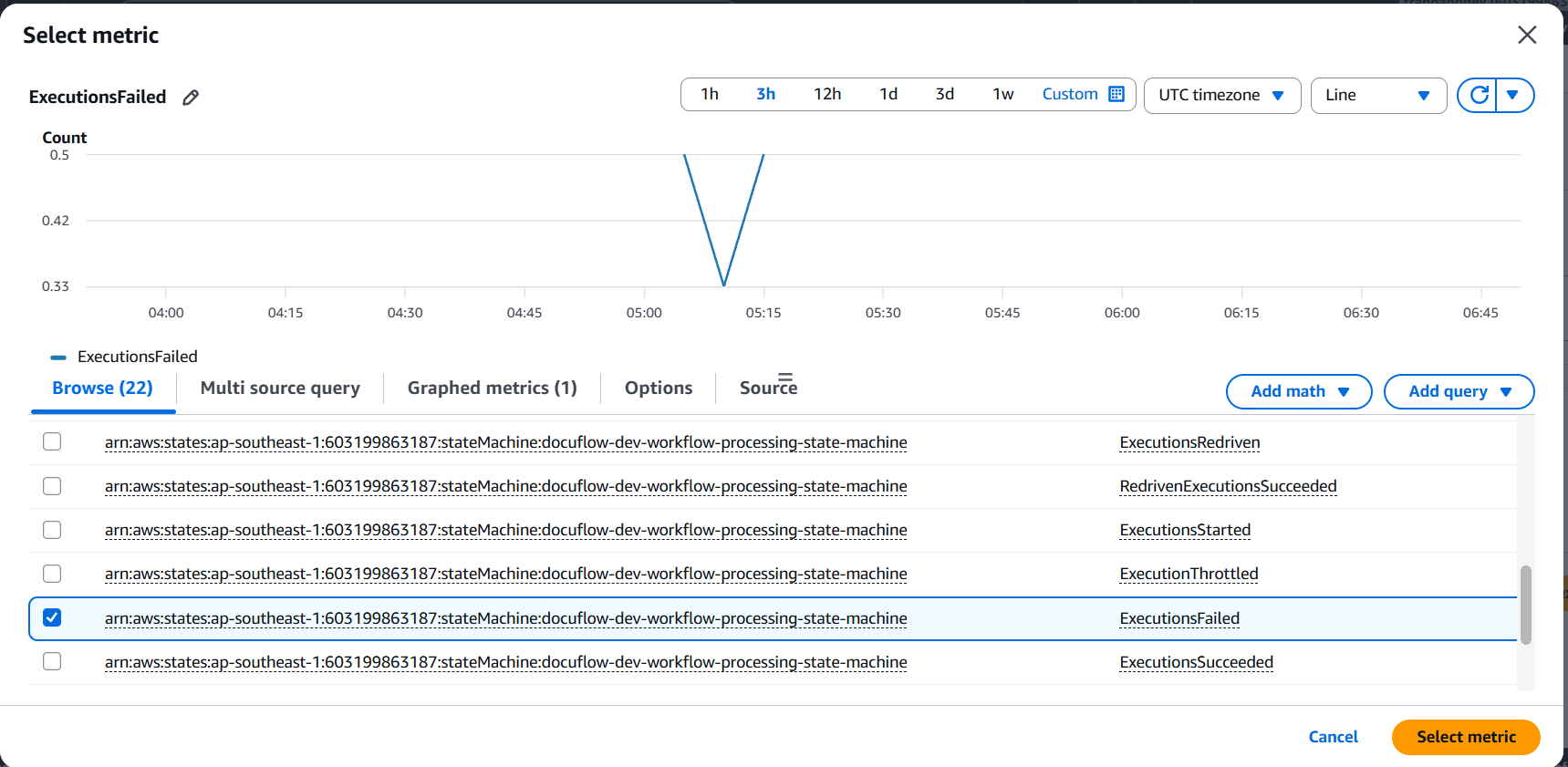Image resolution: width=1568 pixels, height=767 pixels.
Task: Click the 06:00 time axis label
Action: 1122,313
